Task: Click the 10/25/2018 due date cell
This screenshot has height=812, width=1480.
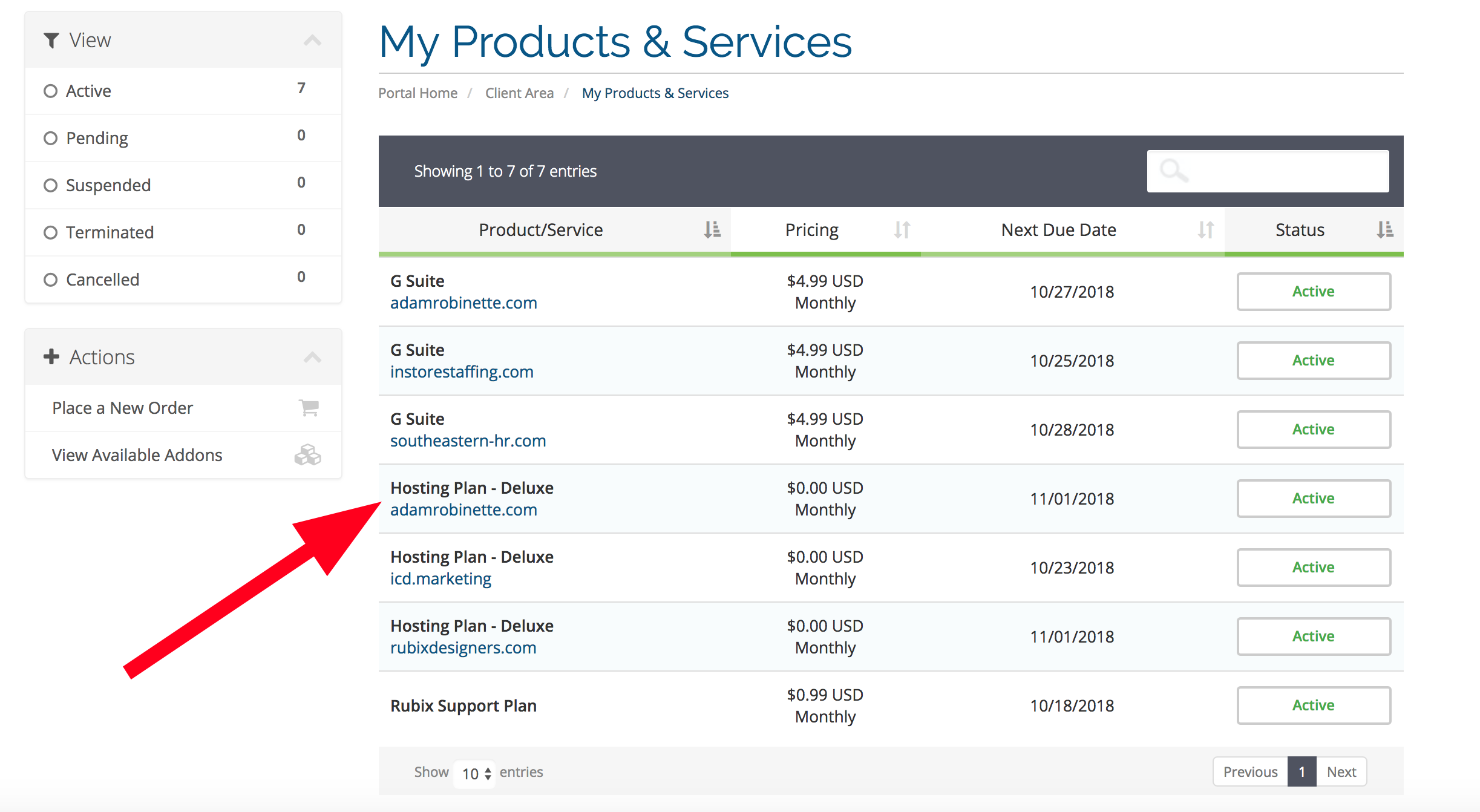Action: [x=1072, y=361]
